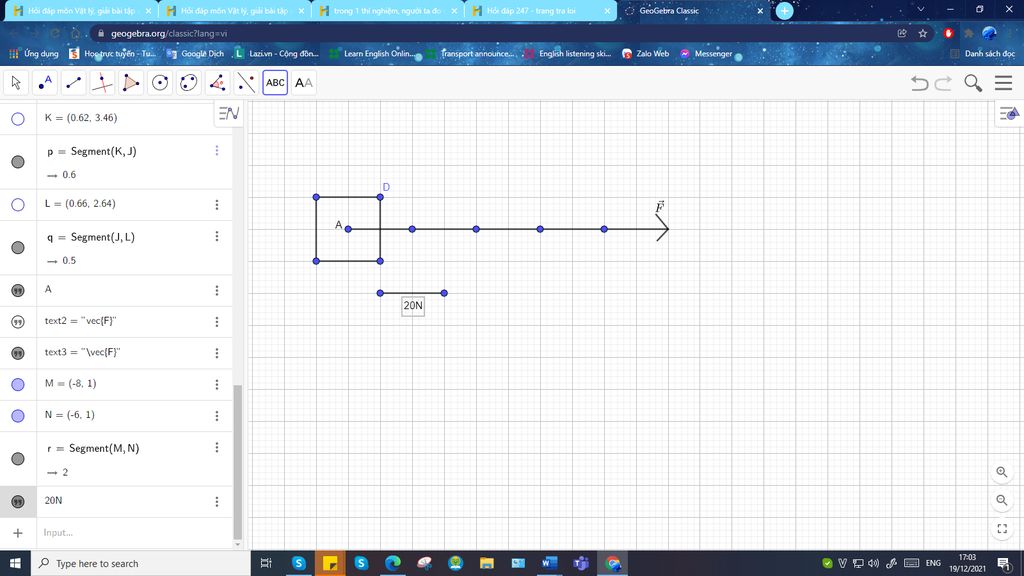This screenshot has width=1024, height=576.
Task: Zoom in on the graphics view
Action: click(x=1002, y=472)
